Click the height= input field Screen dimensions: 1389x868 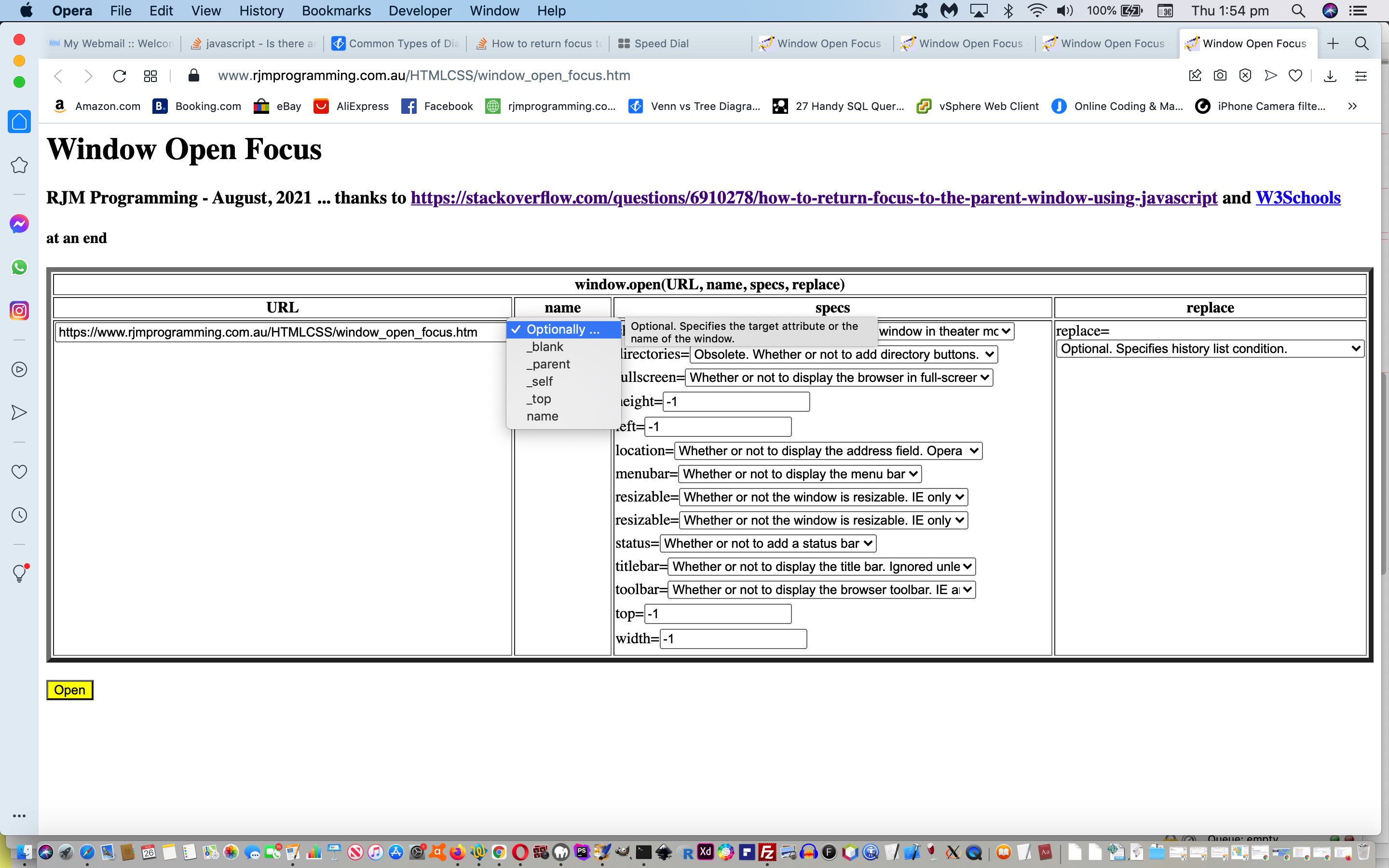[x=736, y=401]
